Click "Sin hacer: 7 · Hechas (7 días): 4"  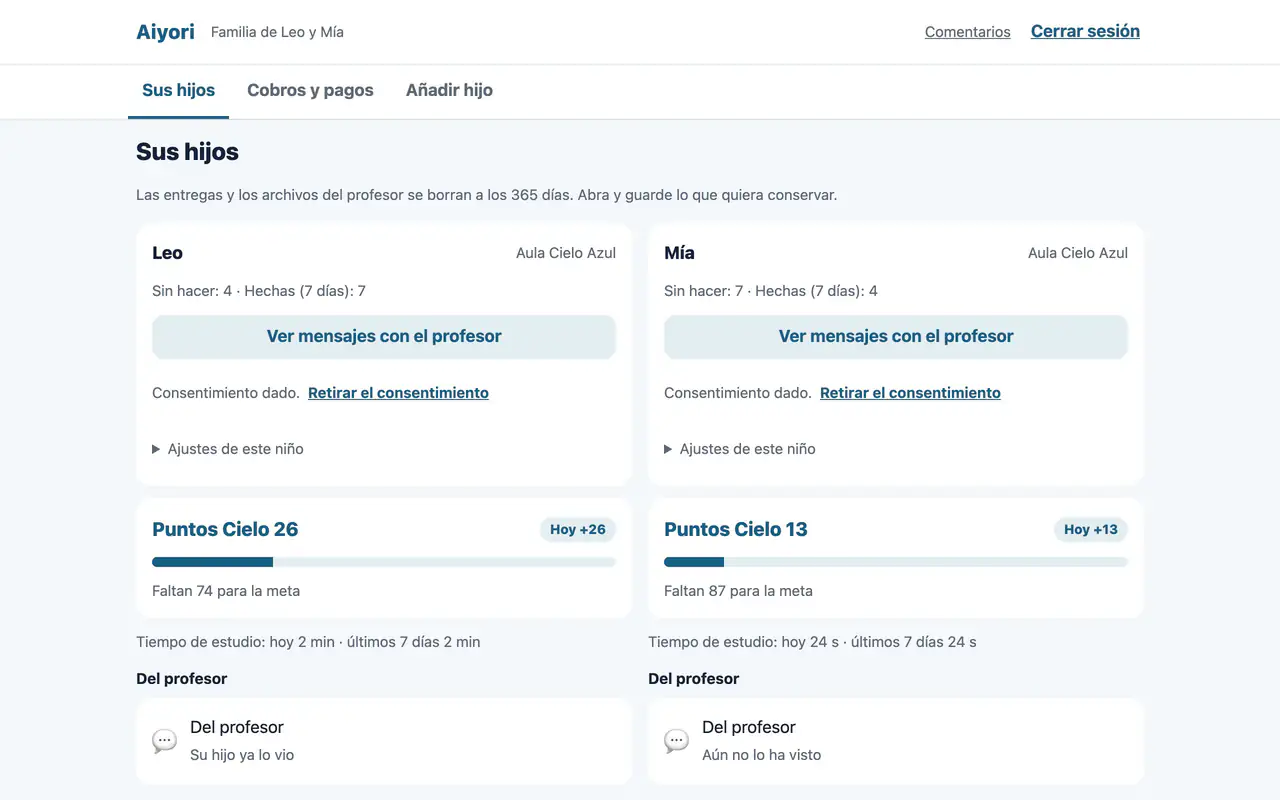tap(771, 291)
